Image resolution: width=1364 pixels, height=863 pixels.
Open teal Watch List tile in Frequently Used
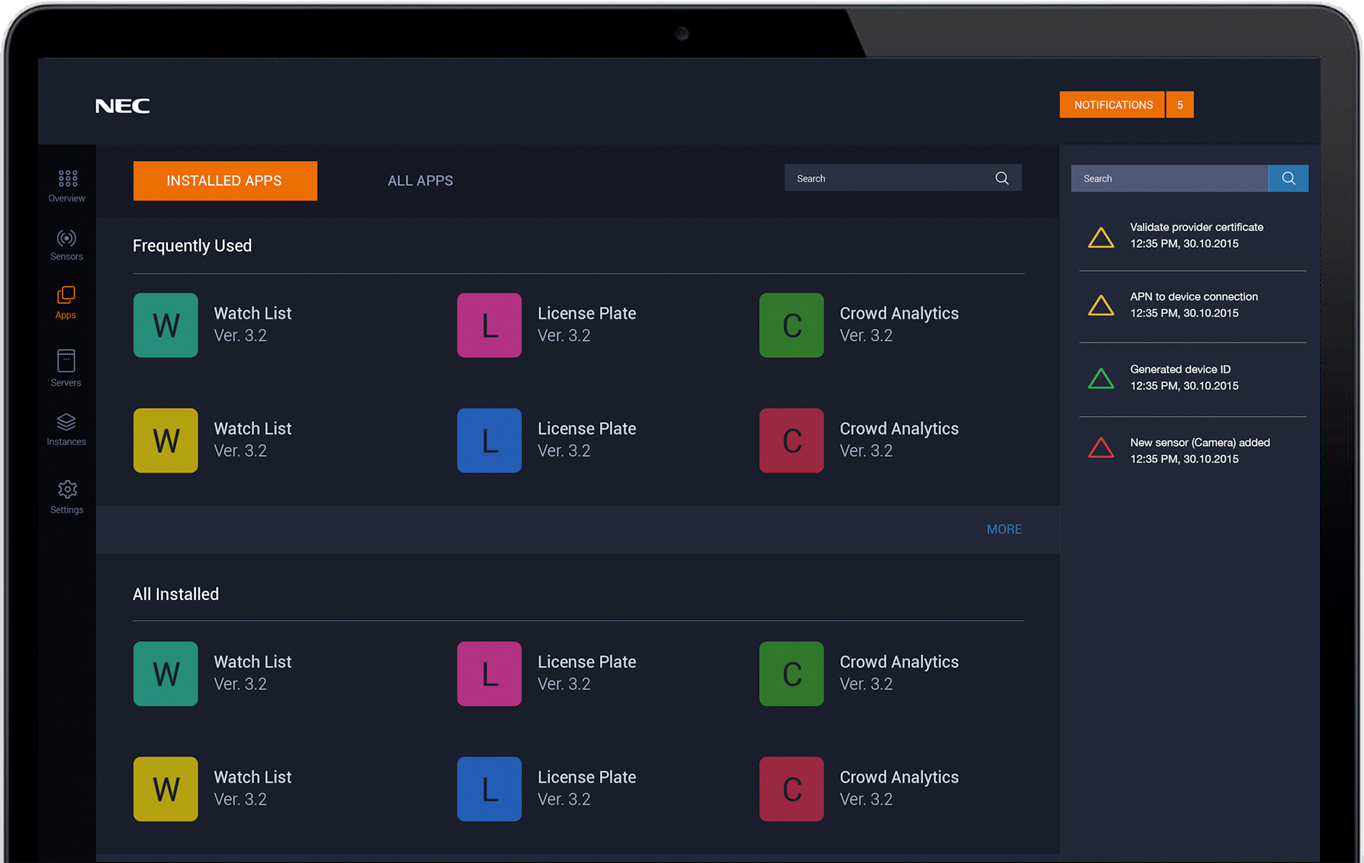(166, 325)
